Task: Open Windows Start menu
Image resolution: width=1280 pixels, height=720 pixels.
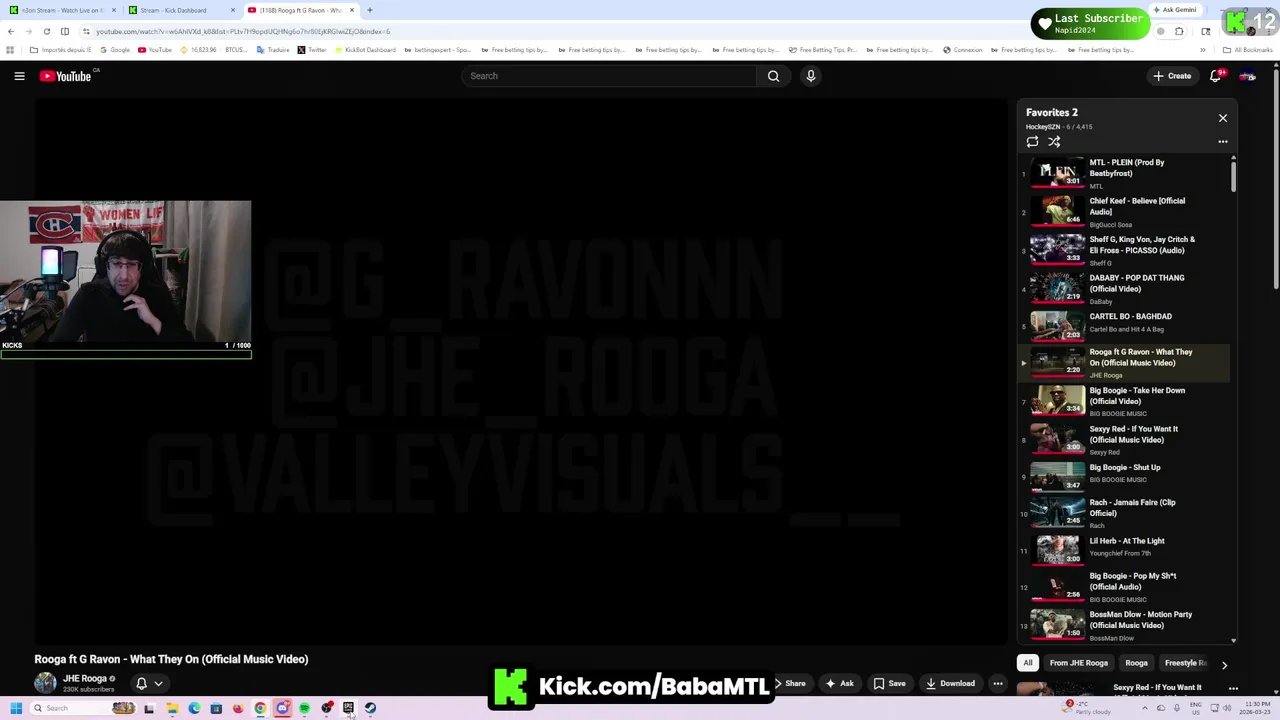Action: click(x=15, y=708)
